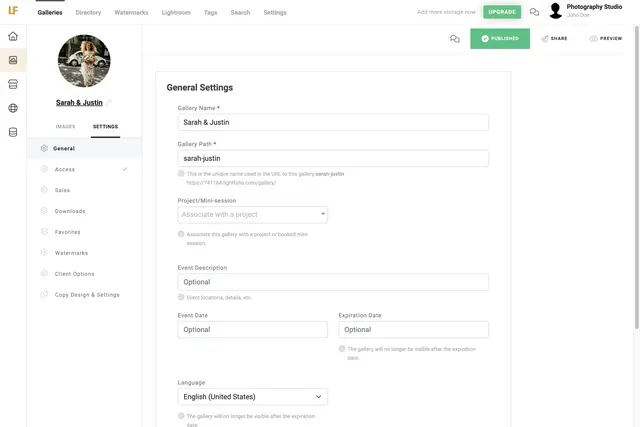640x427 pixels.
Task: Click the globe website icon
Action: [13, 108]
